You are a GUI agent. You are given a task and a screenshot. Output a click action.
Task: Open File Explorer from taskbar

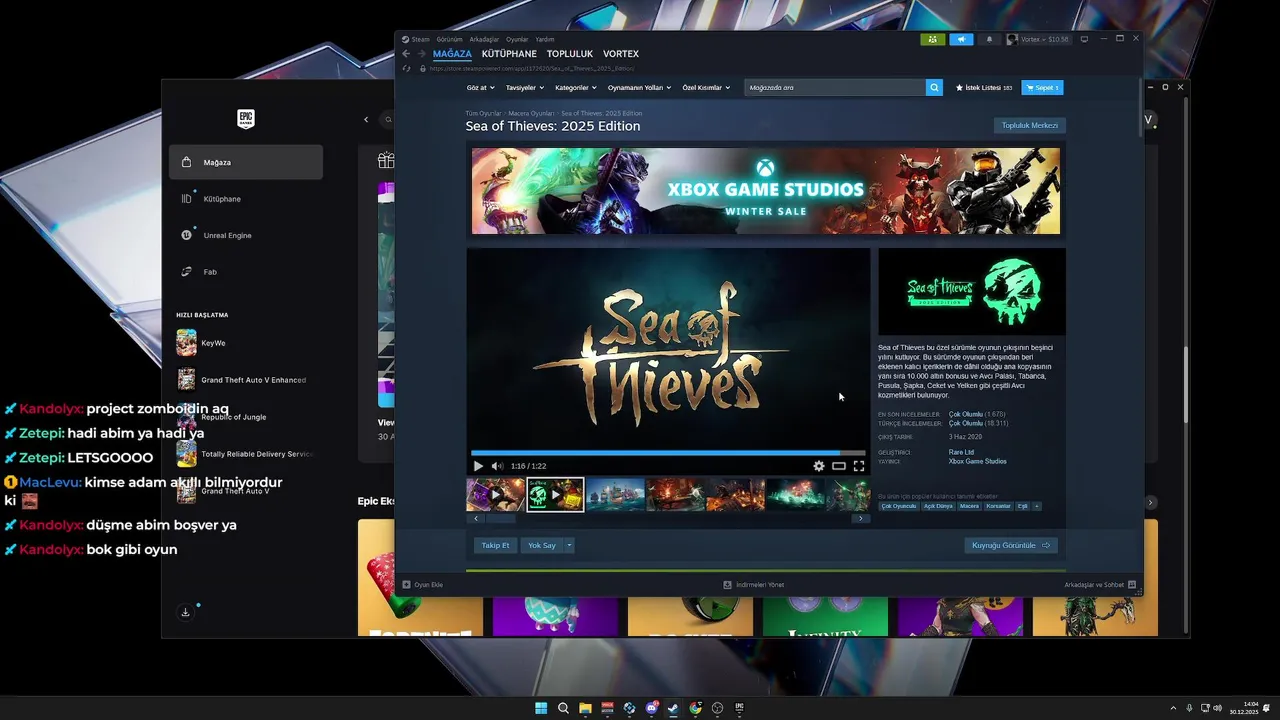click(585, 708)
